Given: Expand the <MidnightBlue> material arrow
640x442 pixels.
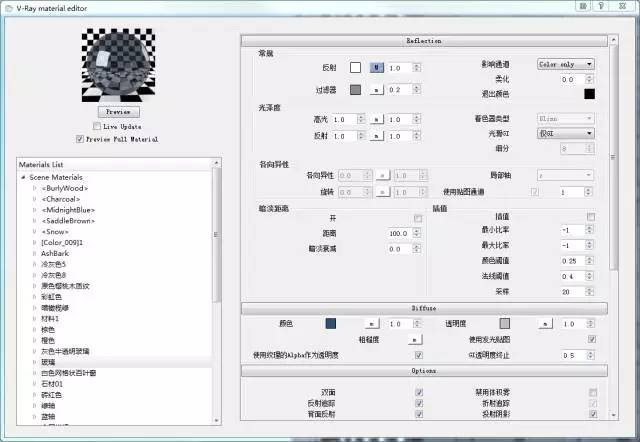Looking at the screenshot, I should [35, 210].
